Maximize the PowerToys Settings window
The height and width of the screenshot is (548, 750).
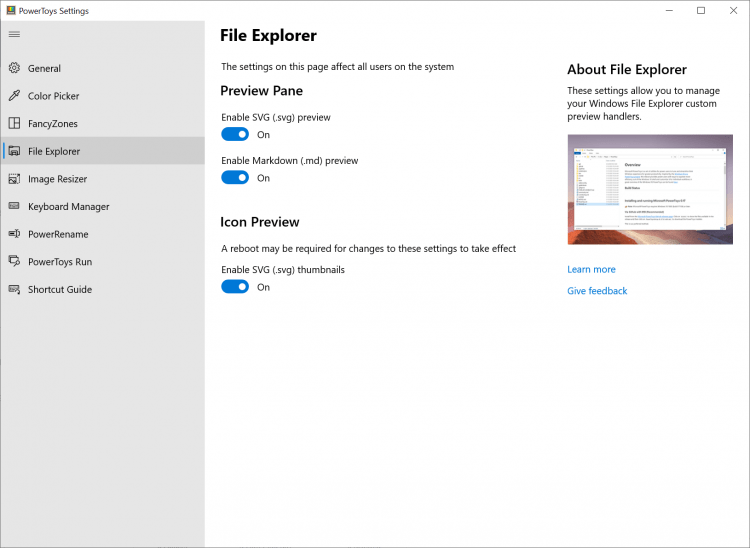701,11
